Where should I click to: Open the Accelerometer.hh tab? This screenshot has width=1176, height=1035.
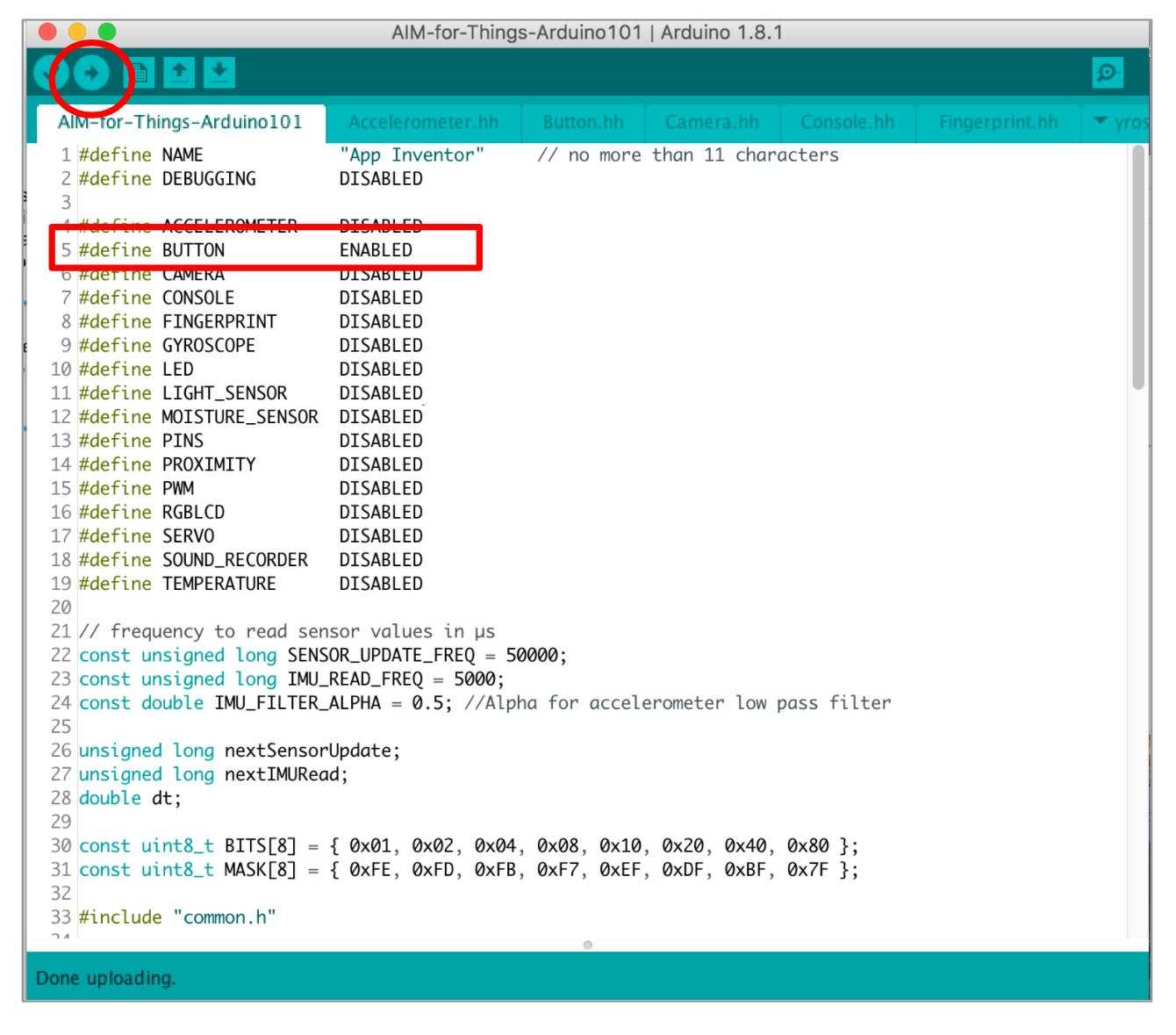coord(423,123)
